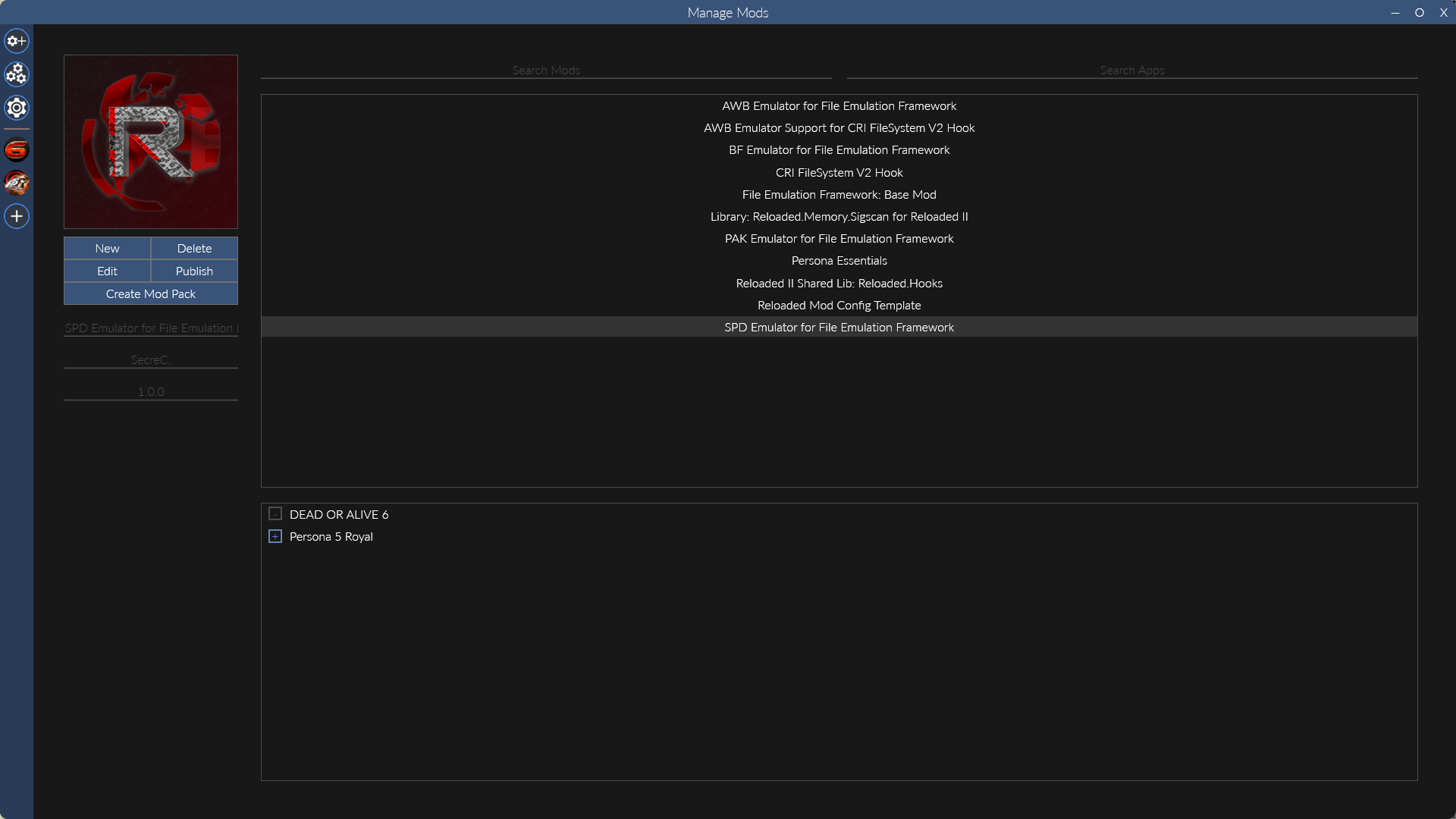Click the Edit mod button
The image size is (1456, 819).
click(107, 271)
